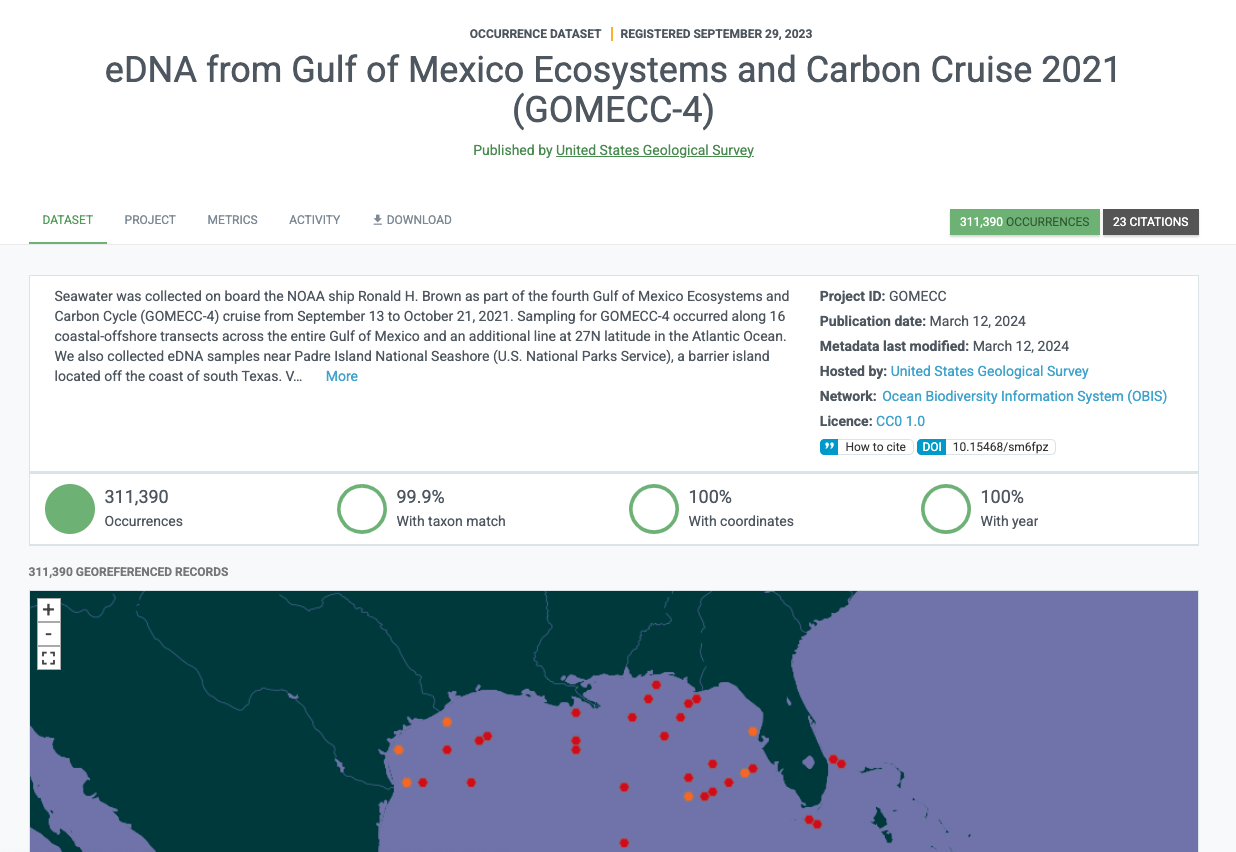
Task: Click the download arrow icon beside DOWNLOAD
Action: pyautogui.click(x=378, y=219)
